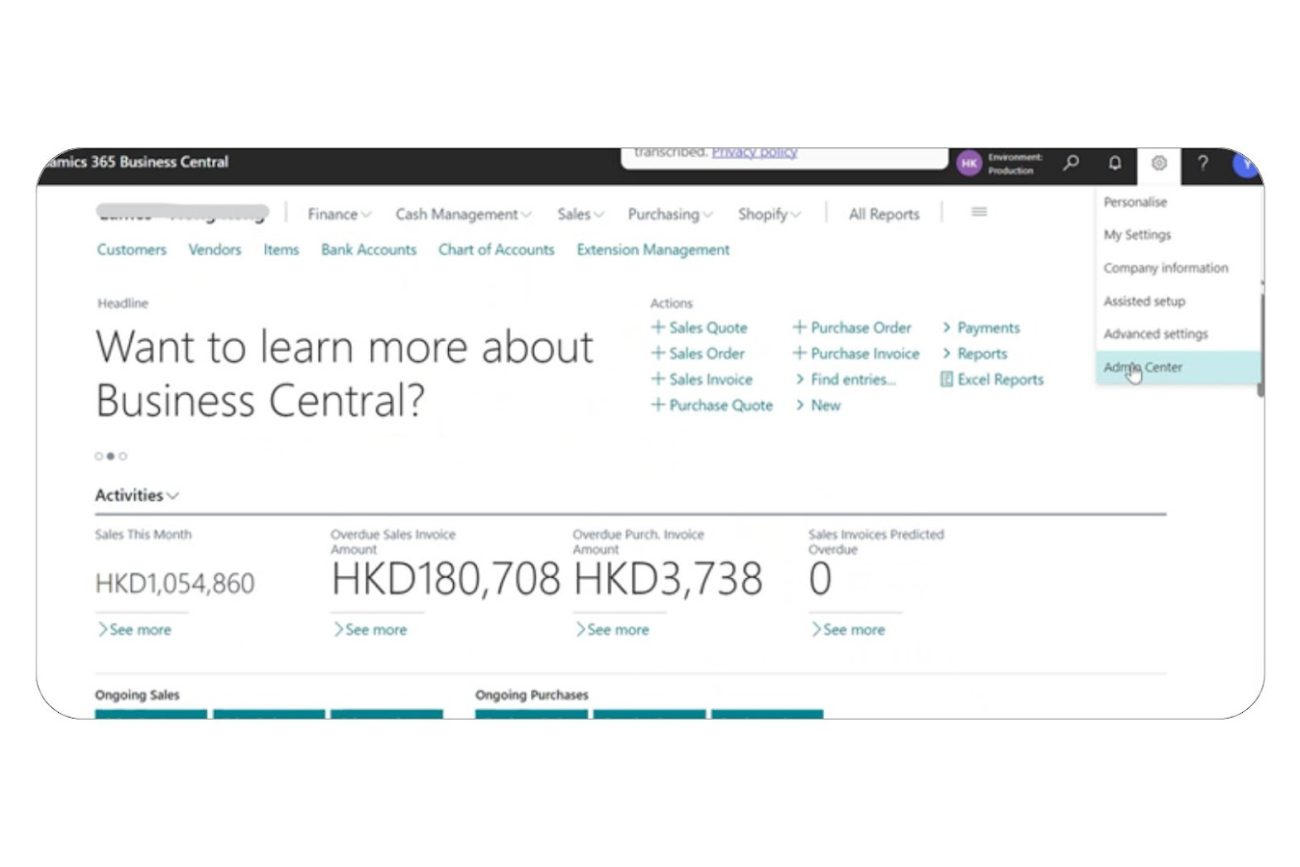Open the notifications bell icon
This screenshot has height=867, width=1300.
coord(1115,163)
